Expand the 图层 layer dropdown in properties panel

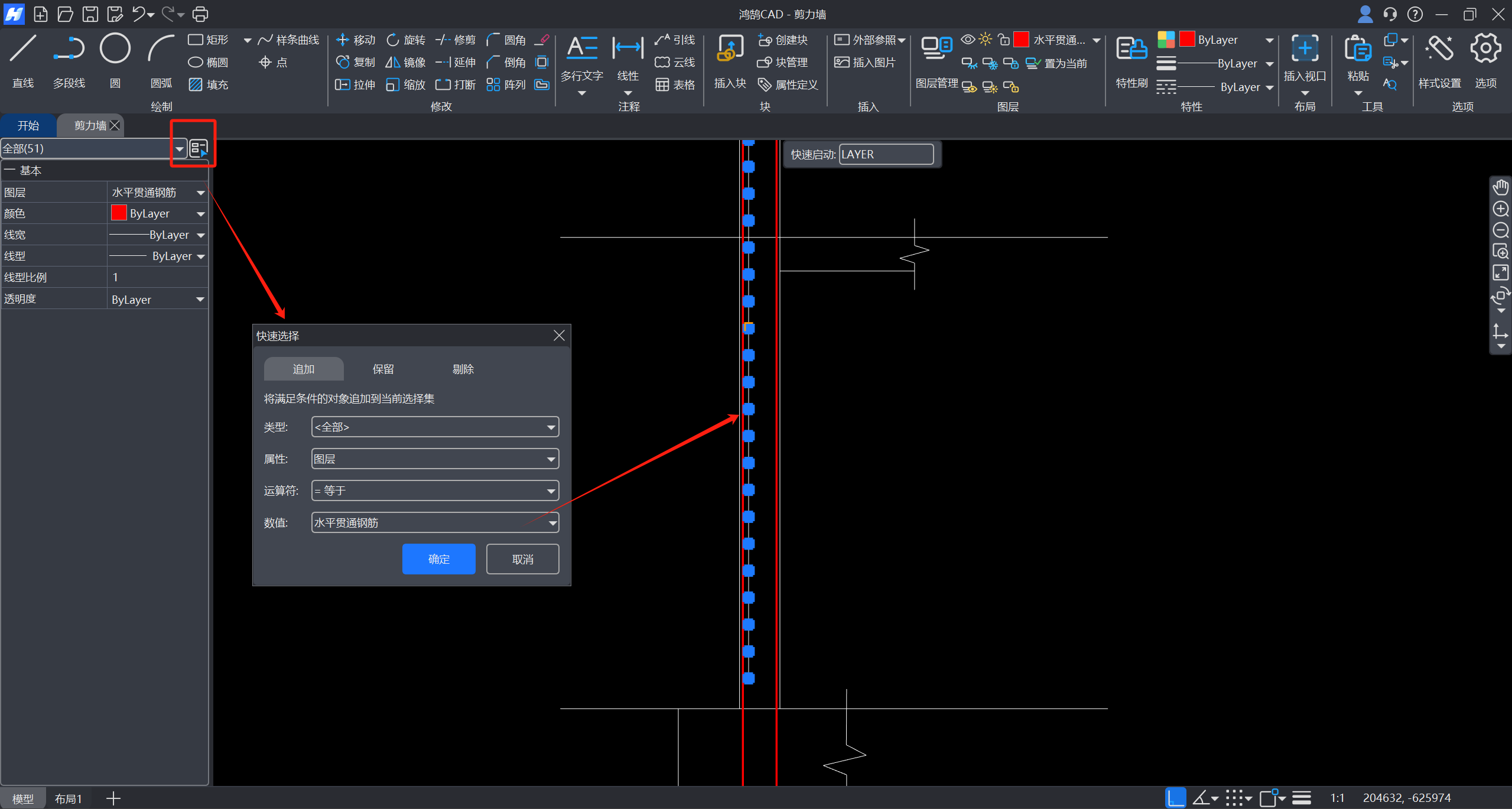pyautogui.click(x=200, y=193)
